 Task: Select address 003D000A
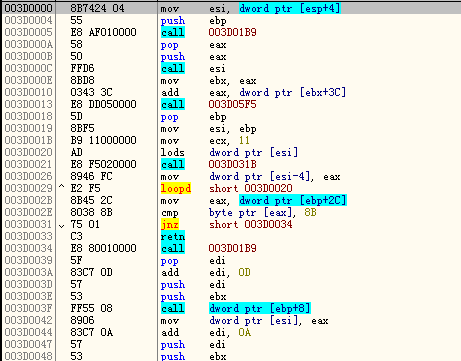point(29,44)
